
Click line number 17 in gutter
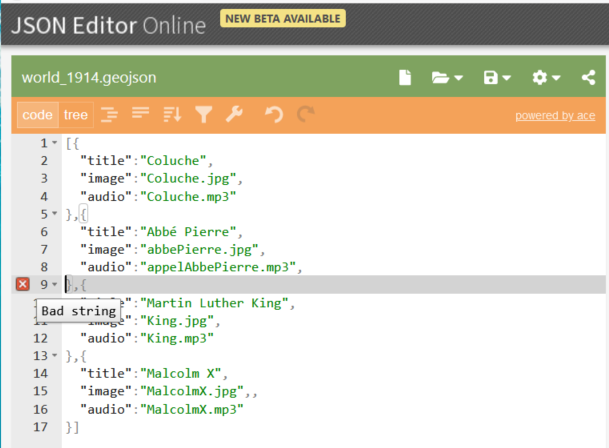coord(40,427)
